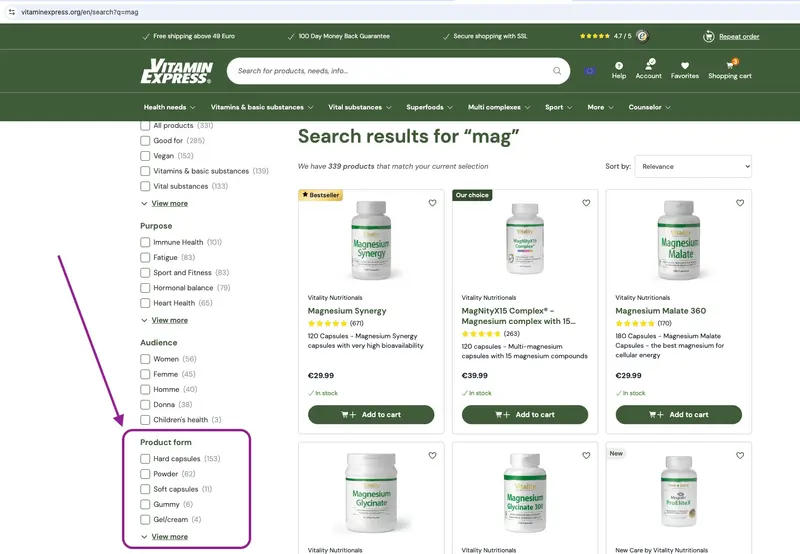
Task: Open the Superfoods menu
Action: [430, 107]
